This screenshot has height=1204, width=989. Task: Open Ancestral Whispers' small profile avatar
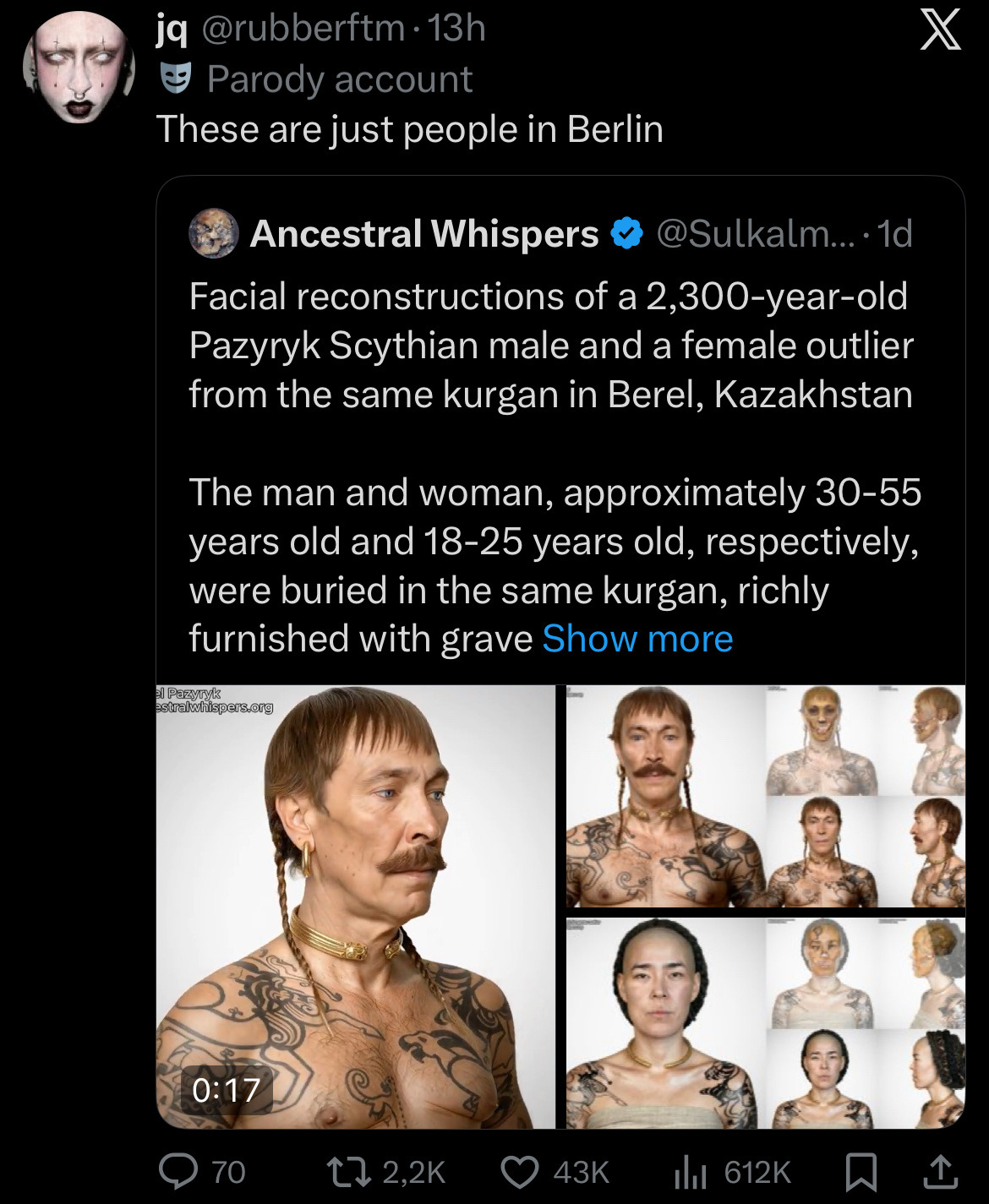(x=213, y=233)
